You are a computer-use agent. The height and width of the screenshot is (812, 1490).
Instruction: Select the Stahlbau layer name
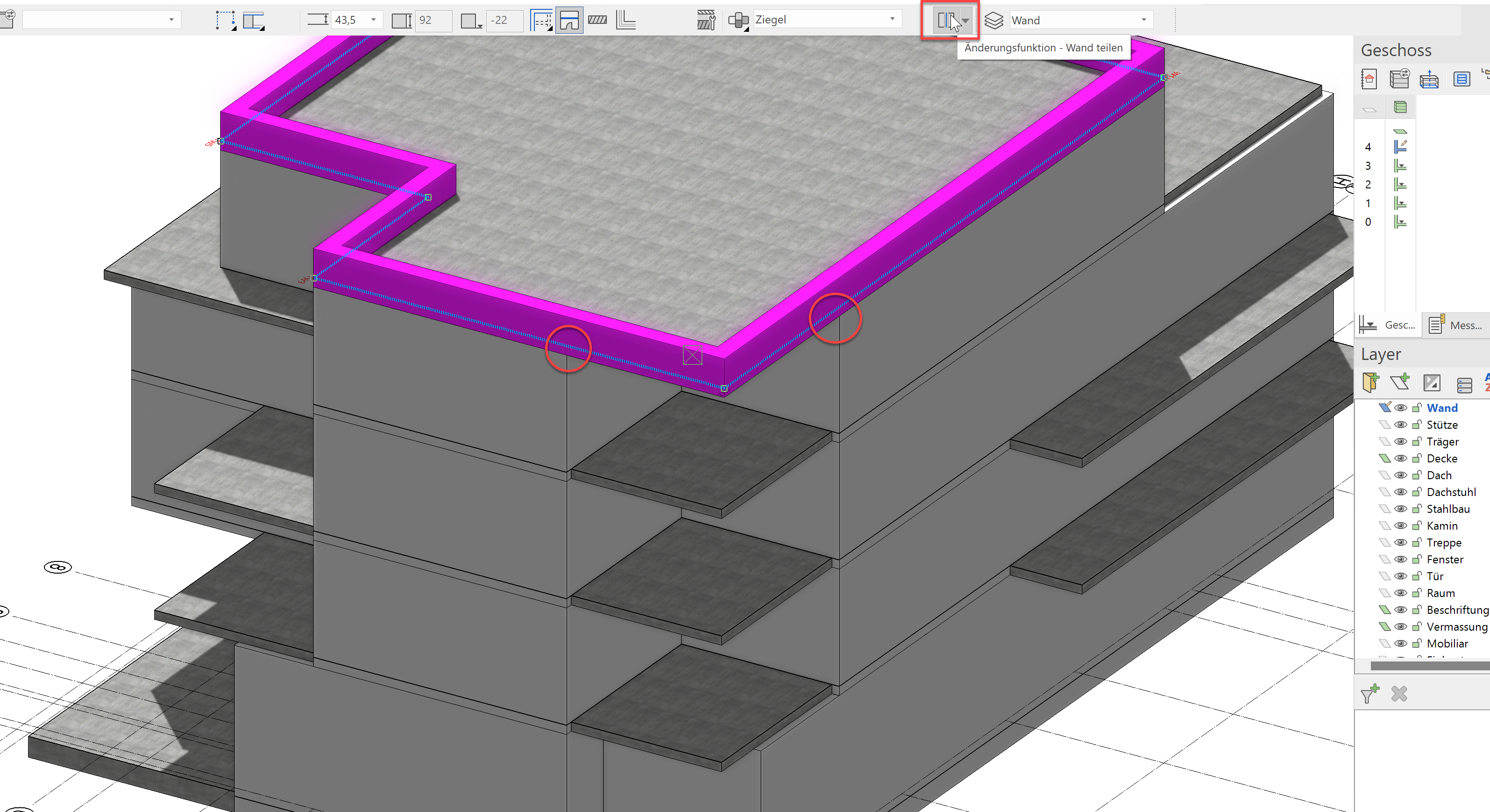click(1448, 509)
